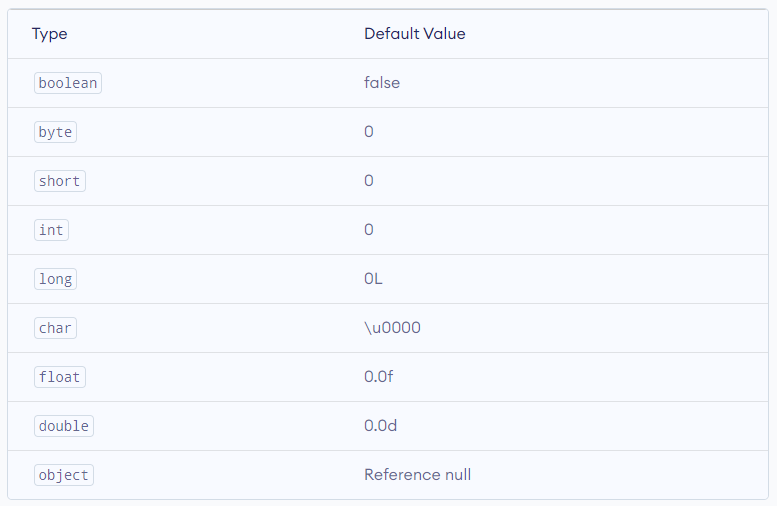Click the 0 value for int
This screenshot has height=506, width=777.
369,229
